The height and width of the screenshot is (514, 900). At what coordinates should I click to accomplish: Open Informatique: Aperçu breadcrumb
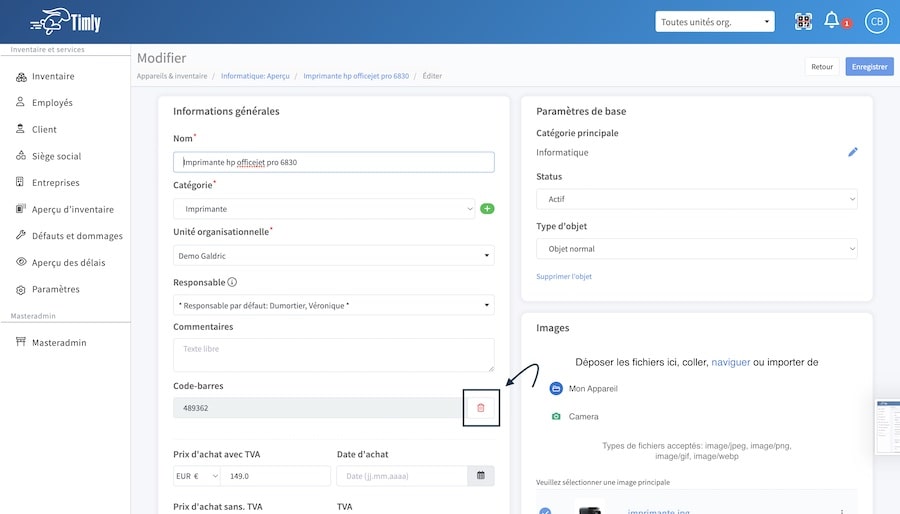click(x=255, y=76)
